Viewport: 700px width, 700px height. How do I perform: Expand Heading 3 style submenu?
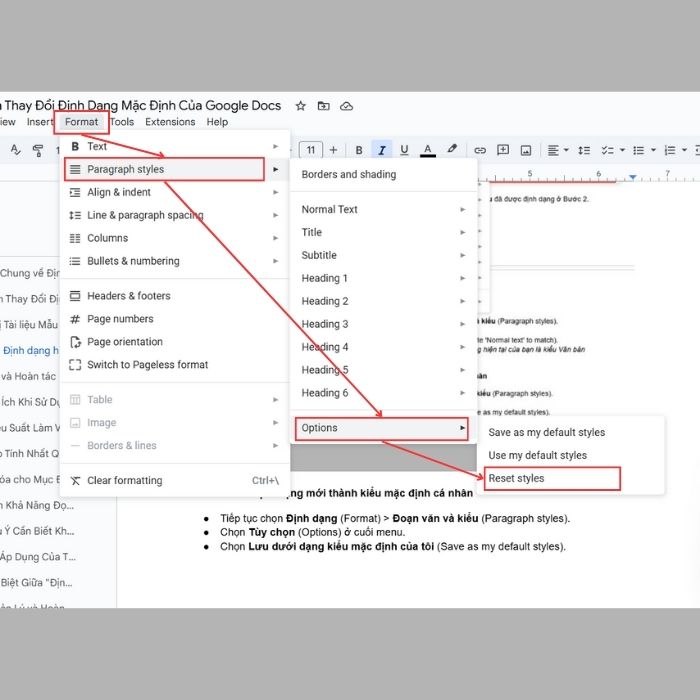[383, 324]
